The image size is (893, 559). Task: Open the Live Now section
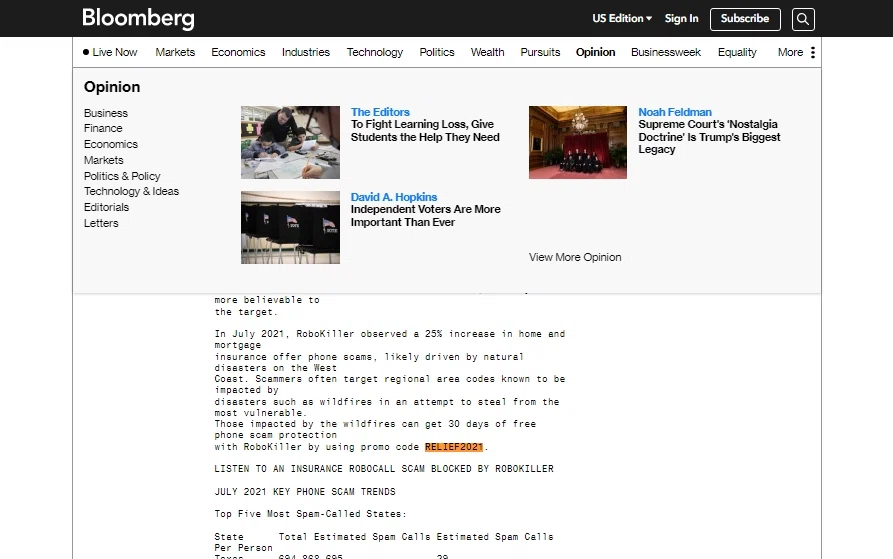(x=110, y=52)
